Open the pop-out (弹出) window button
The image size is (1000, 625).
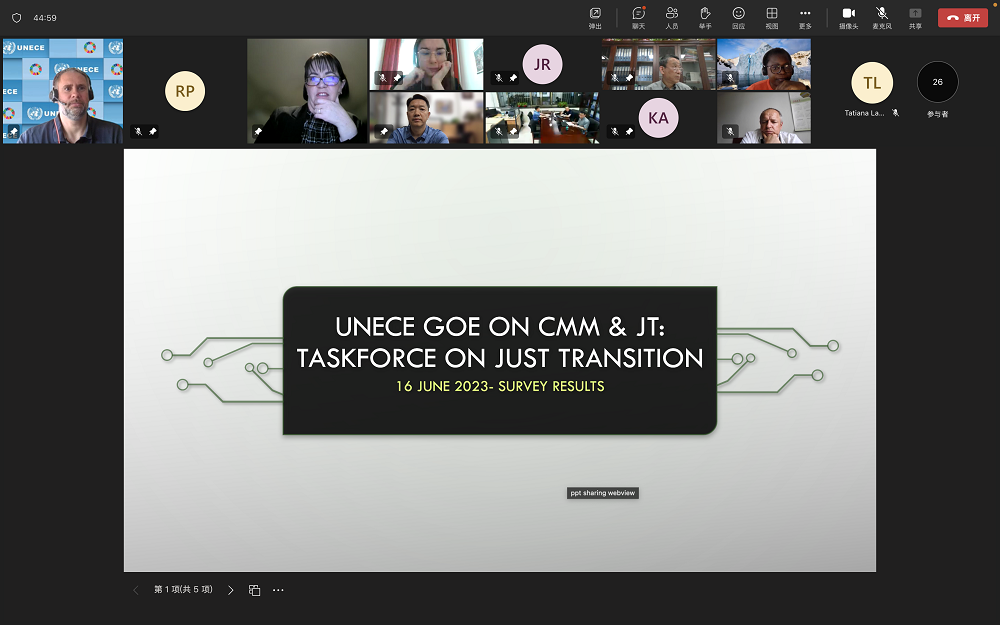point(595,18)
